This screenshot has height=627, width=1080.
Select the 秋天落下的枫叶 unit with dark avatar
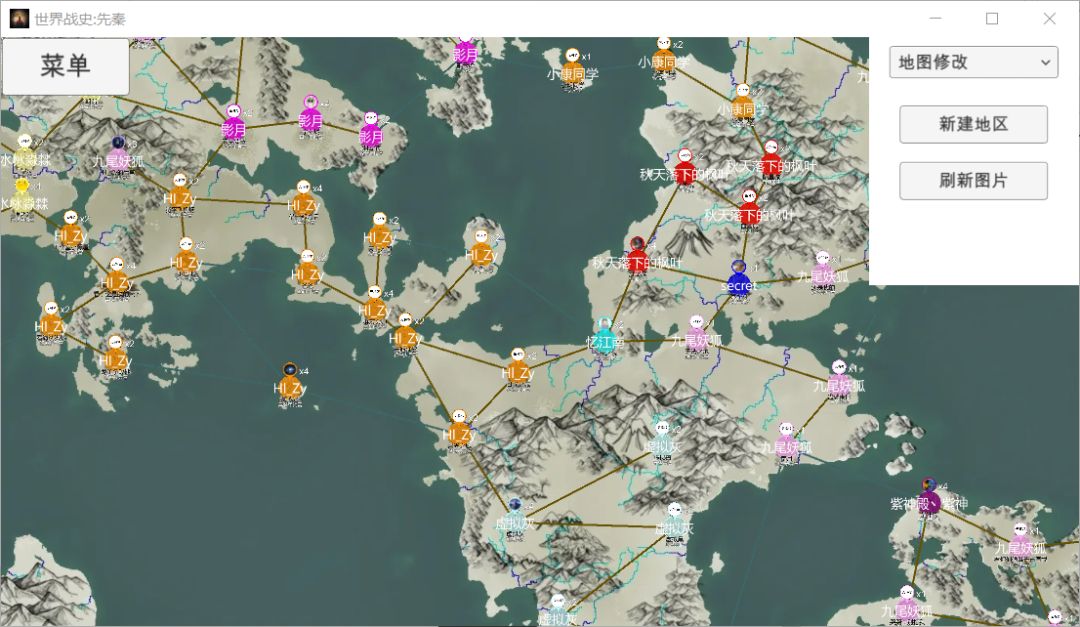click(x=637, y=256)
